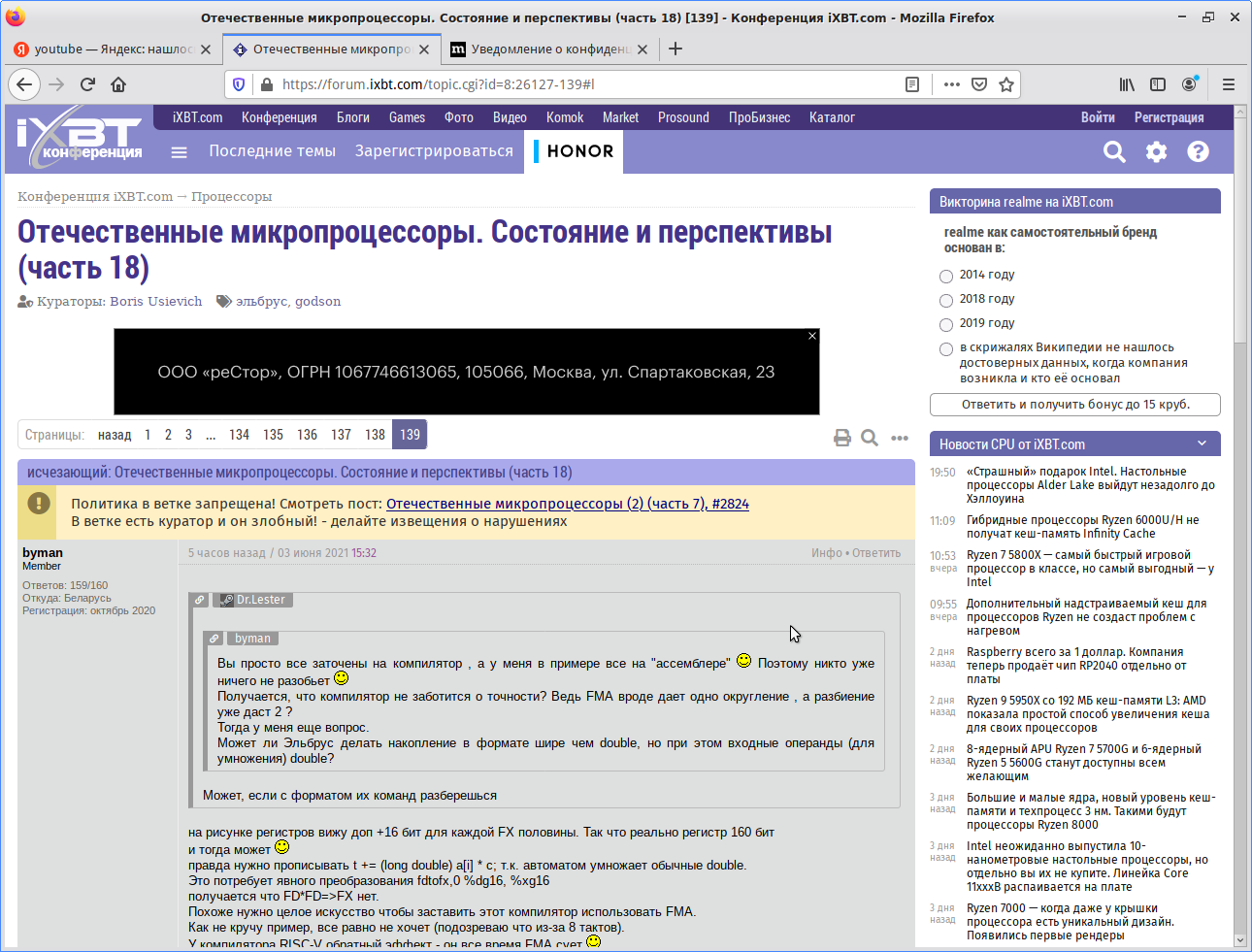
Task: Open Видео in top navigation
Action: pos(510,117)
